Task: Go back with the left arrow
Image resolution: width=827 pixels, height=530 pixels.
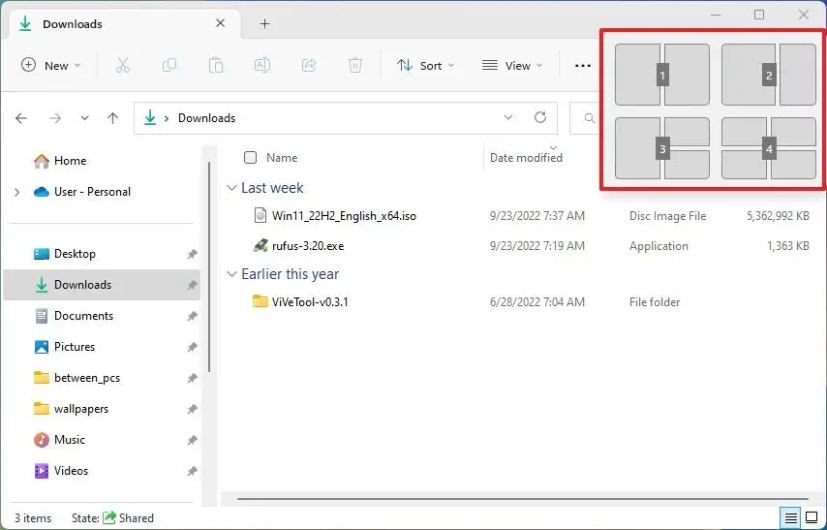Action: 21,118
